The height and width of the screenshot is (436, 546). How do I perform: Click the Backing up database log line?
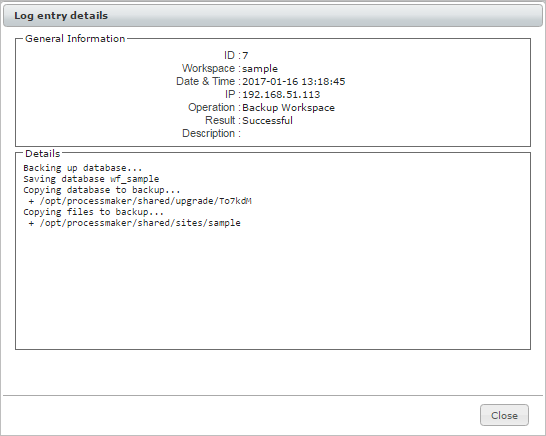point(83,168)
